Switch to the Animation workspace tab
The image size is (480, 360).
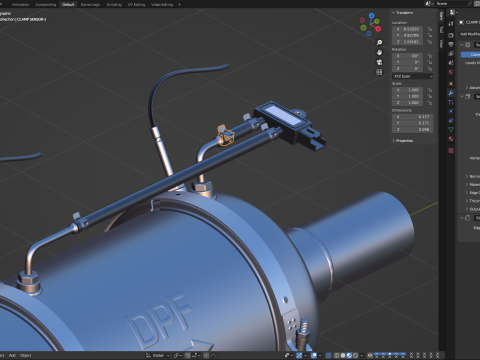click(x=20, y=4)
